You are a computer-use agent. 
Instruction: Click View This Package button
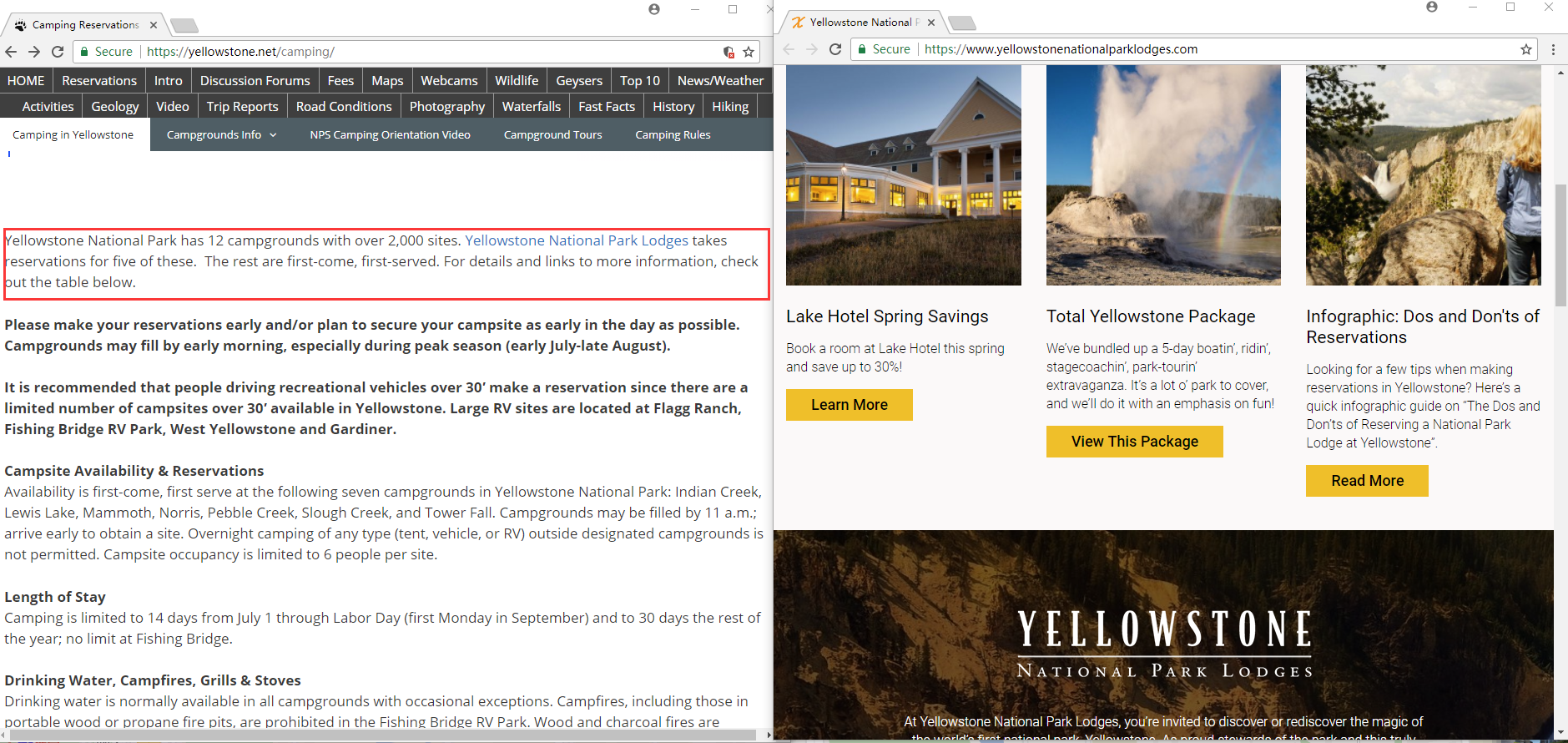(x=1135, y=442)
